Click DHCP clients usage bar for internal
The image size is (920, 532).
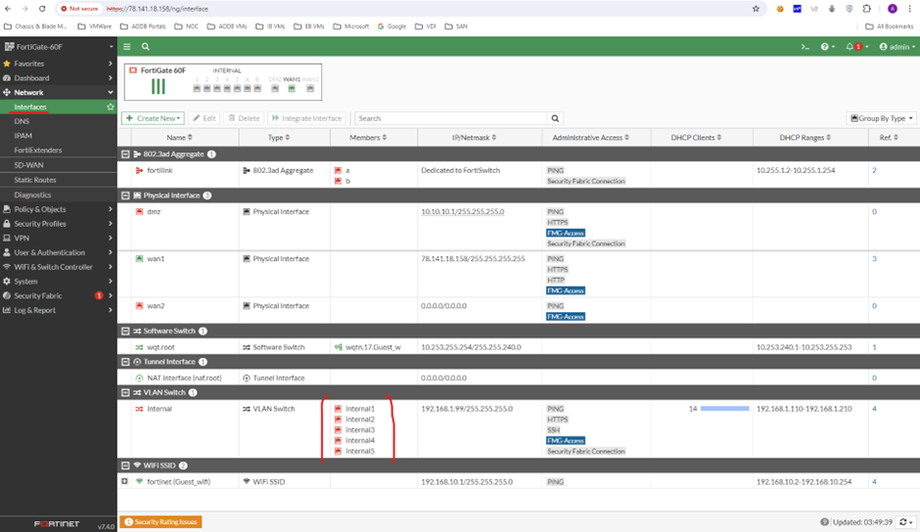[x=725, y=408]
